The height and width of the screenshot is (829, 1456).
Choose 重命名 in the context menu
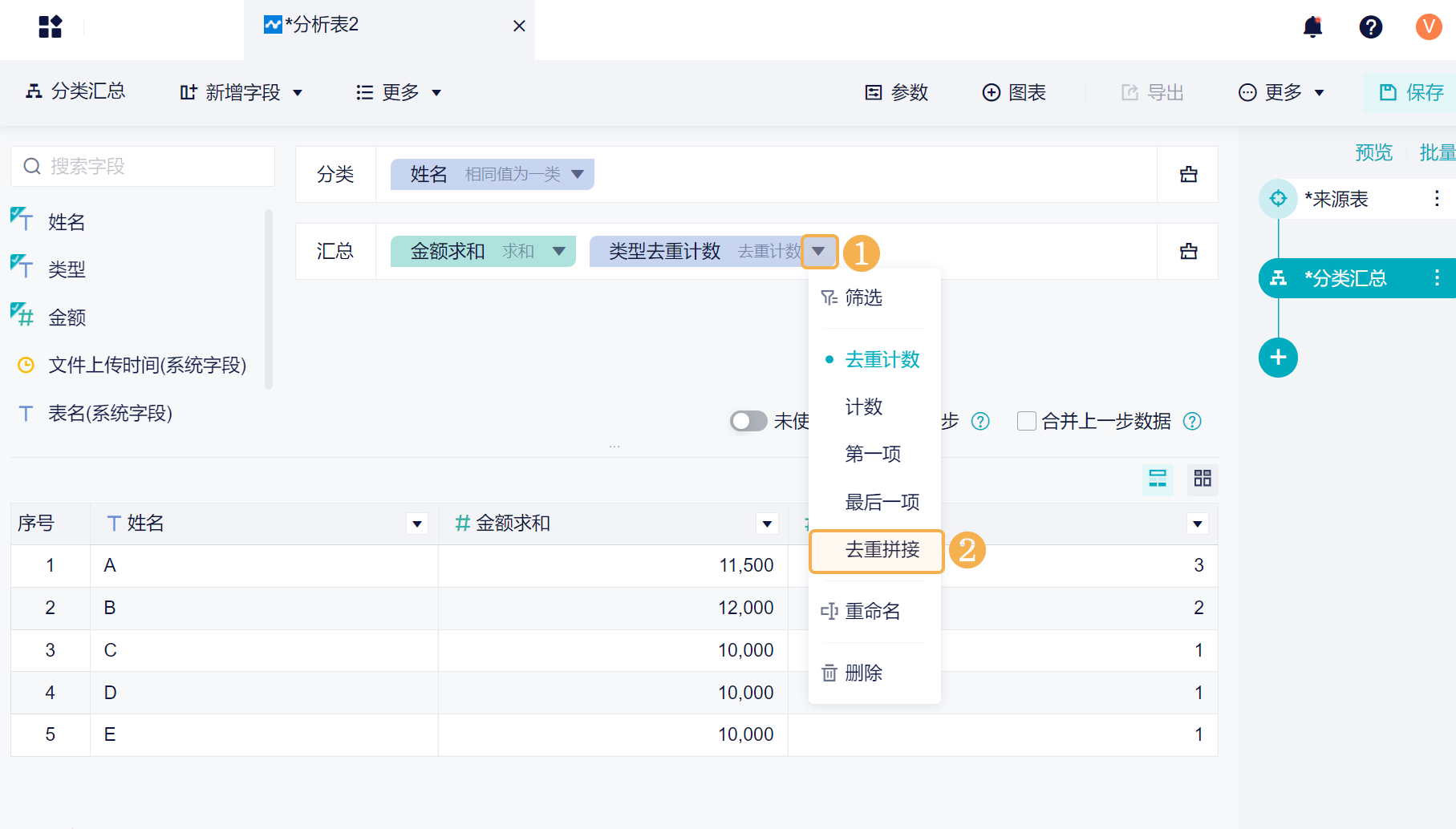(x=872, y=612)
